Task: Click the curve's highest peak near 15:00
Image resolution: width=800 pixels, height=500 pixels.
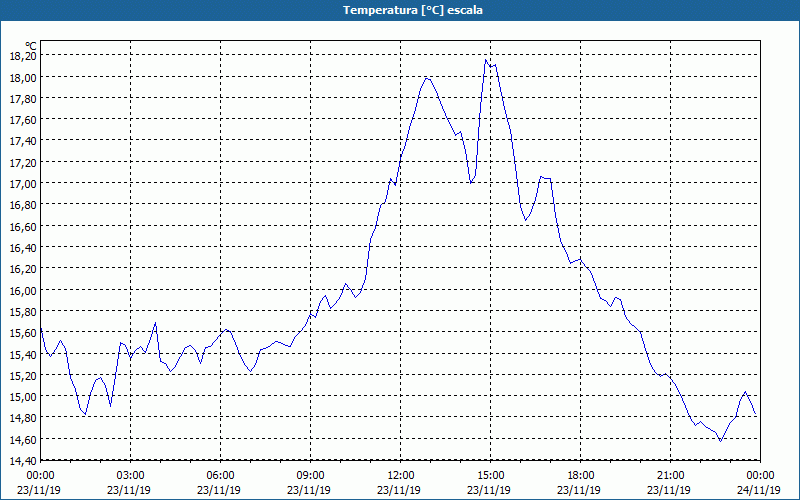Action: (486, 60)
